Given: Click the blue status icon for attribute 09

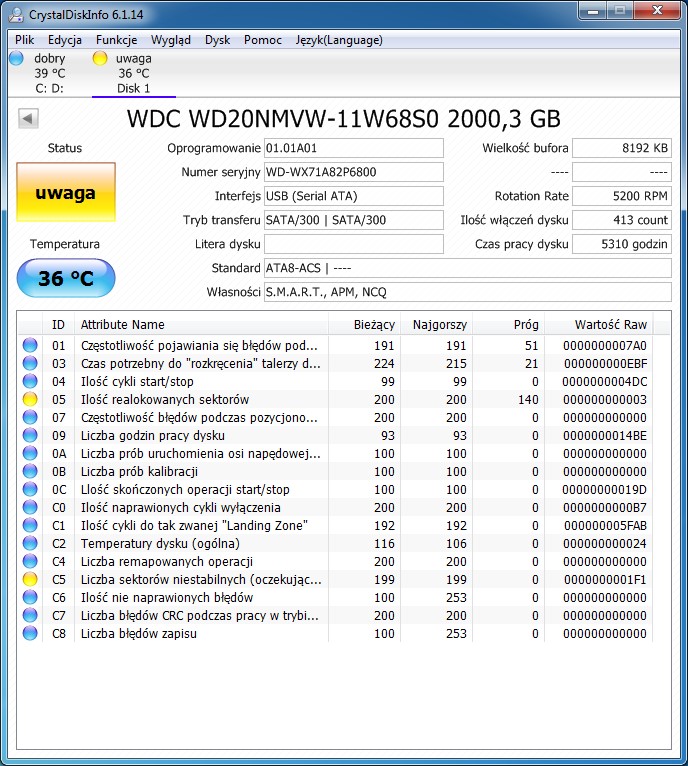Looking at the screenshot, I should (x=30, y=435).
